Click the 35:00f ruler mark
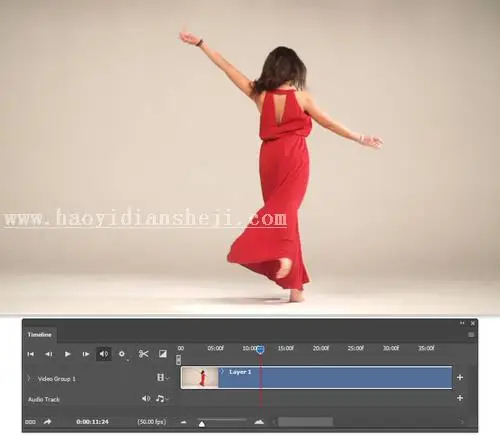Screen dimensions: 500x435 (x=426, y=348)
